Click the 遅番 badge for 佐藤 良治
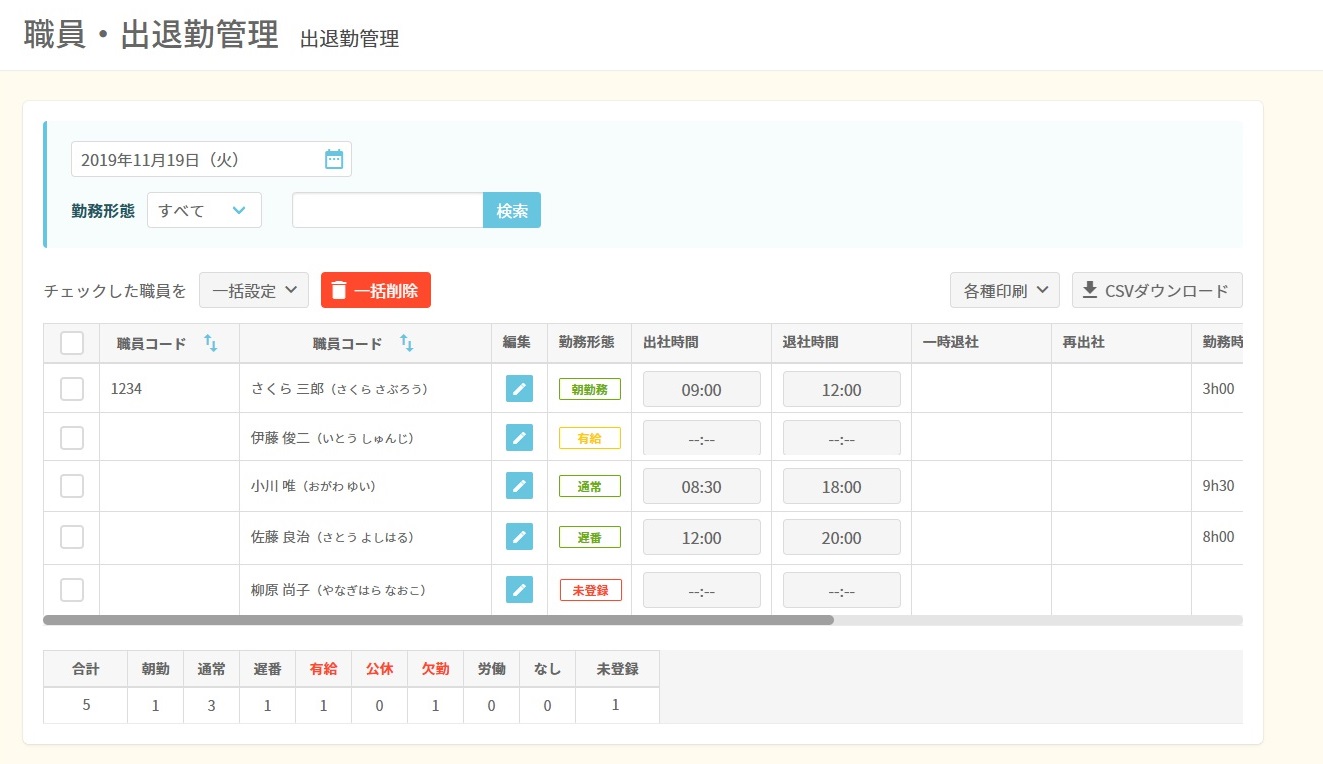The image size is (1323, 764). click(x=590, y=537)
